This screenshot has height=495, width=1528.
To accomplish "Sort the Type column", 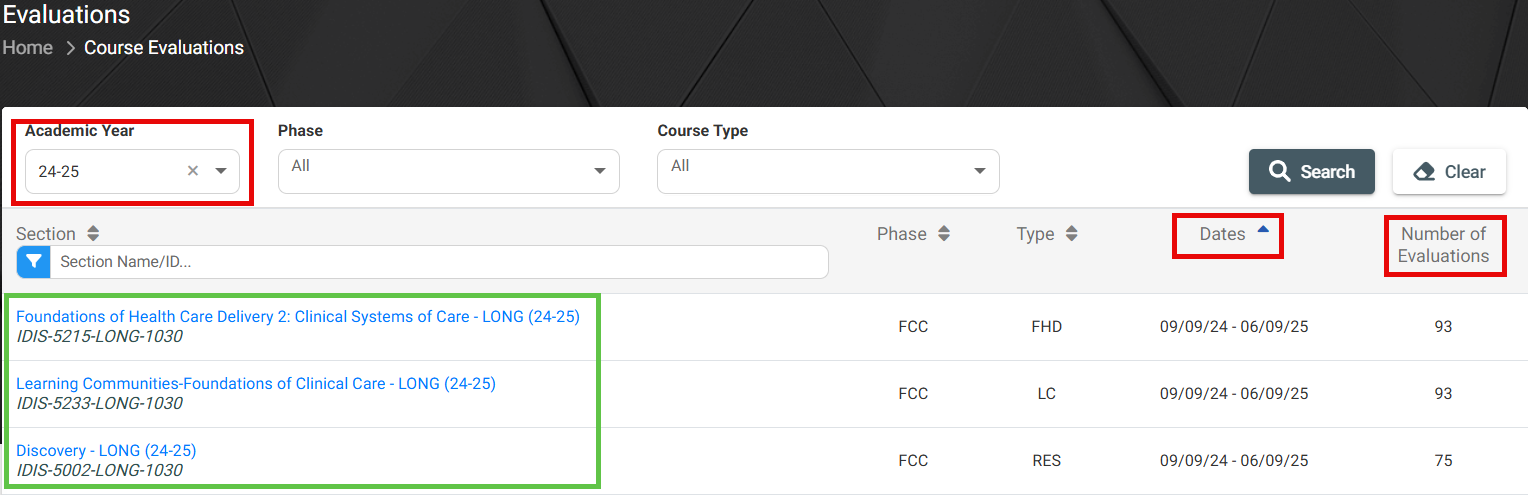I will (x=1071, y=234).
